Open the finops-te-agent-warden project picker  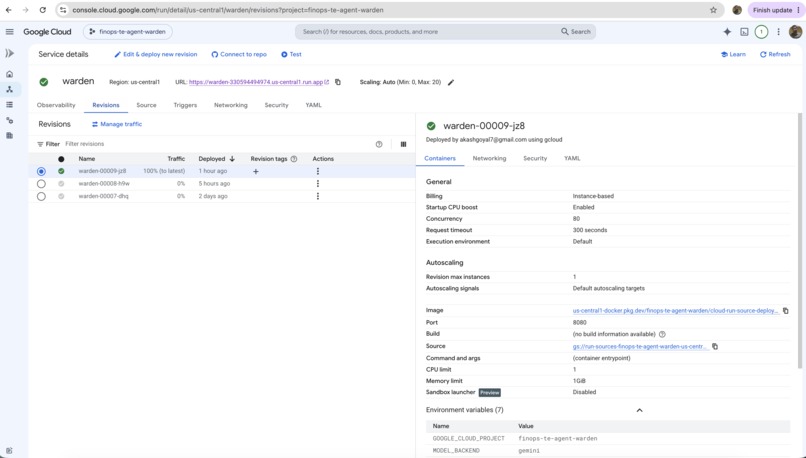pos(127,32)
